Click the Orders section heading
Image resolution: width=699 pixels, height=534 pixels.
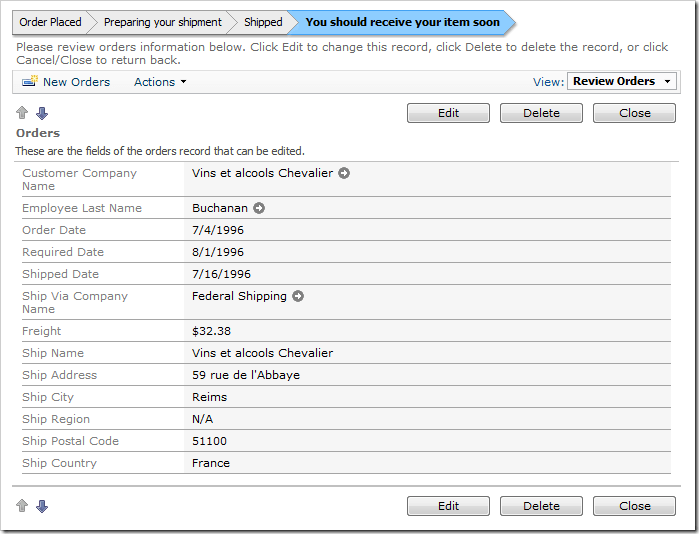(x=38, y=133)
